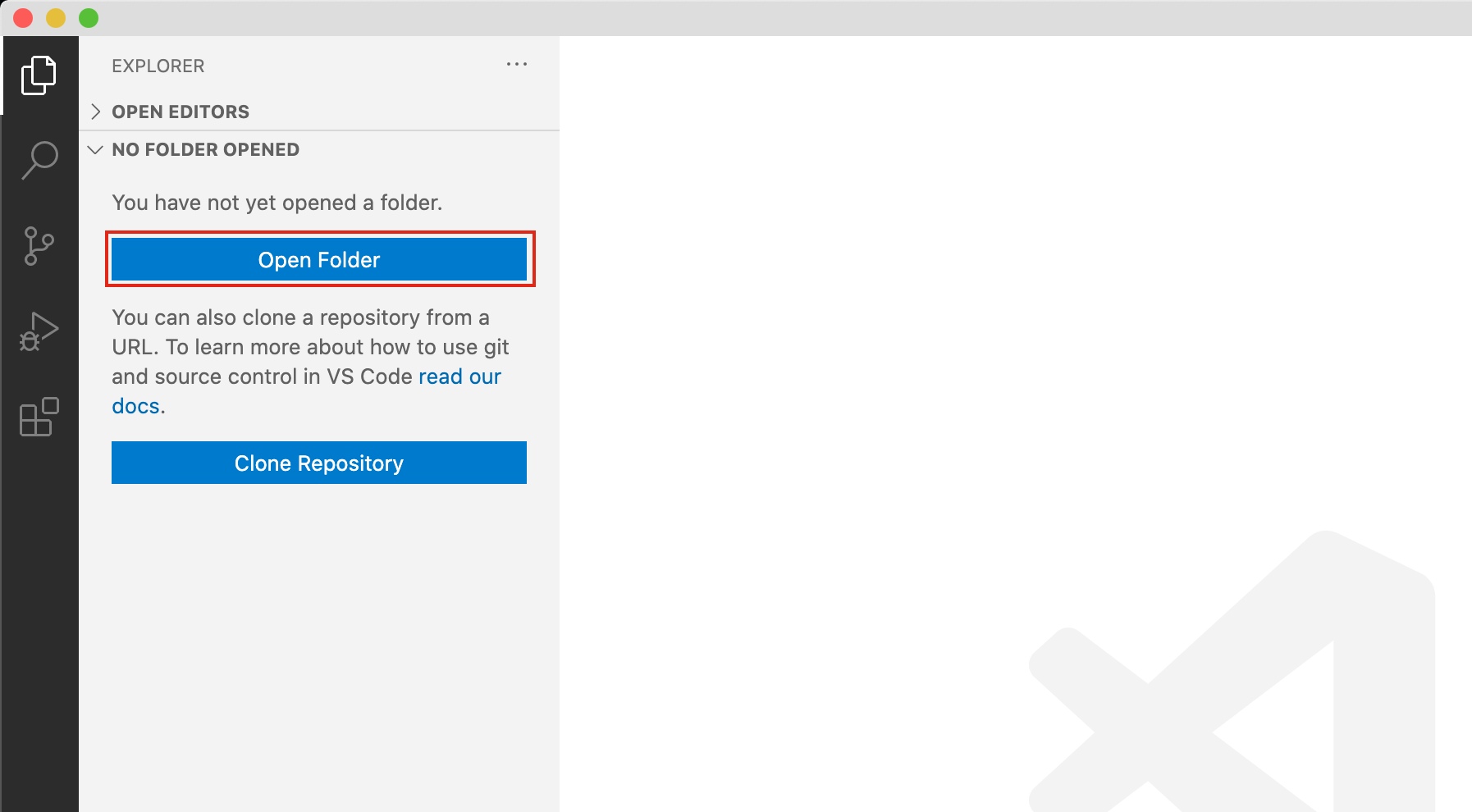The height and width of the screenshot is (812, 1472).
Task: Switch to Source Control view
Action: (39, 246)
